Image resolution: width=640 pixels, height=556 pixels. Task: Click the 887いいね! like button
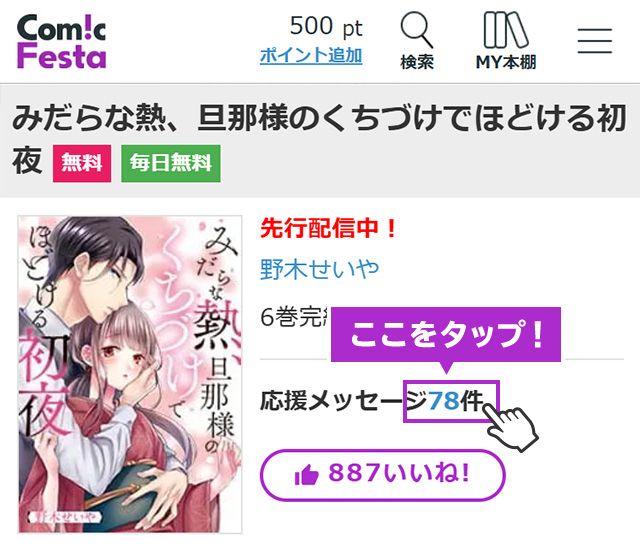click(383, 475)
